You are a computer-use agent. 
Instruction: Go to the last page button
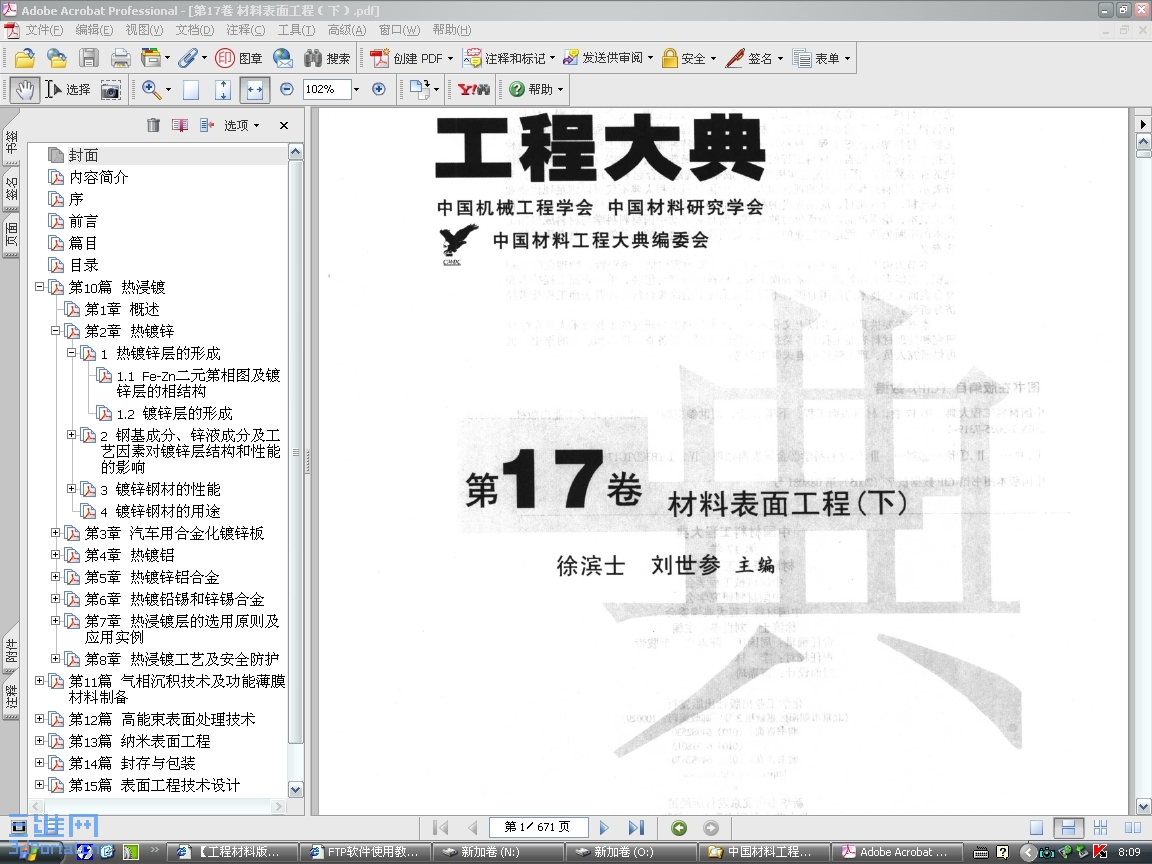pyautogui.click(x=636, y=828)
